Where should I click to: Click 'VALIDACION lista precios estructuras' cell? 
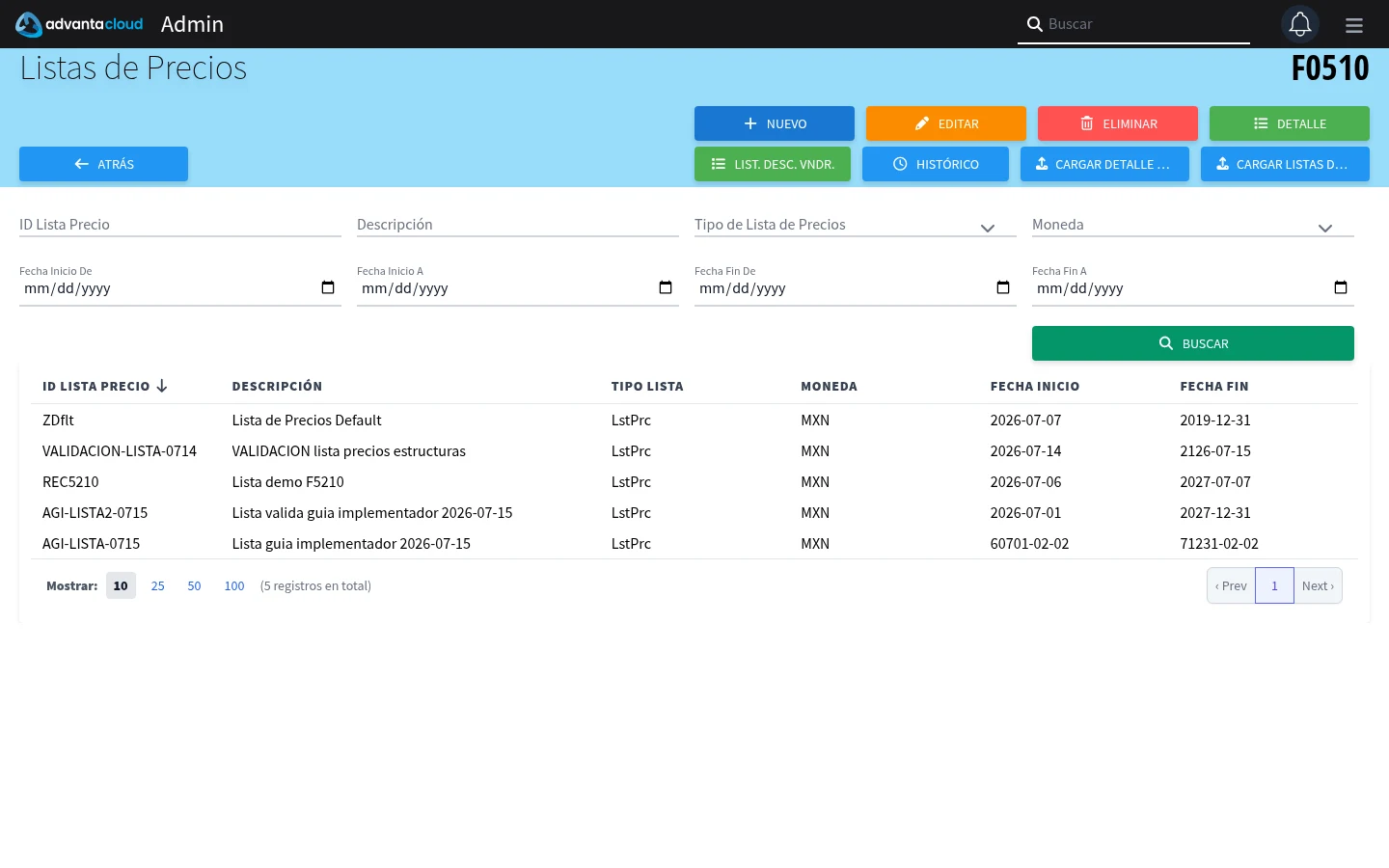tap(348, 450)
